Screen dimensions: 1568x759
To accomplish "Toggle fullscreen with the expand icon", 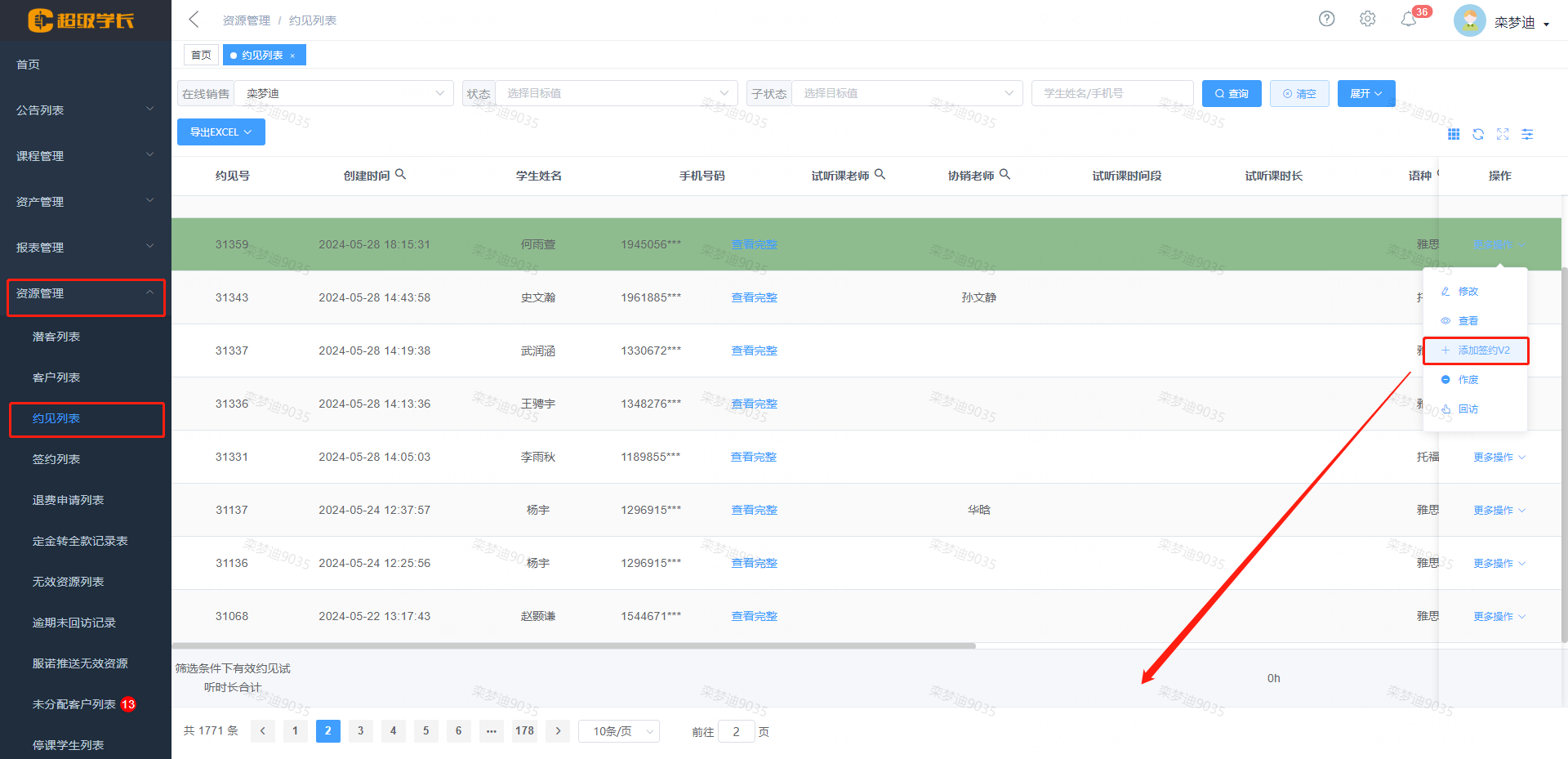I will (1503, 134).
